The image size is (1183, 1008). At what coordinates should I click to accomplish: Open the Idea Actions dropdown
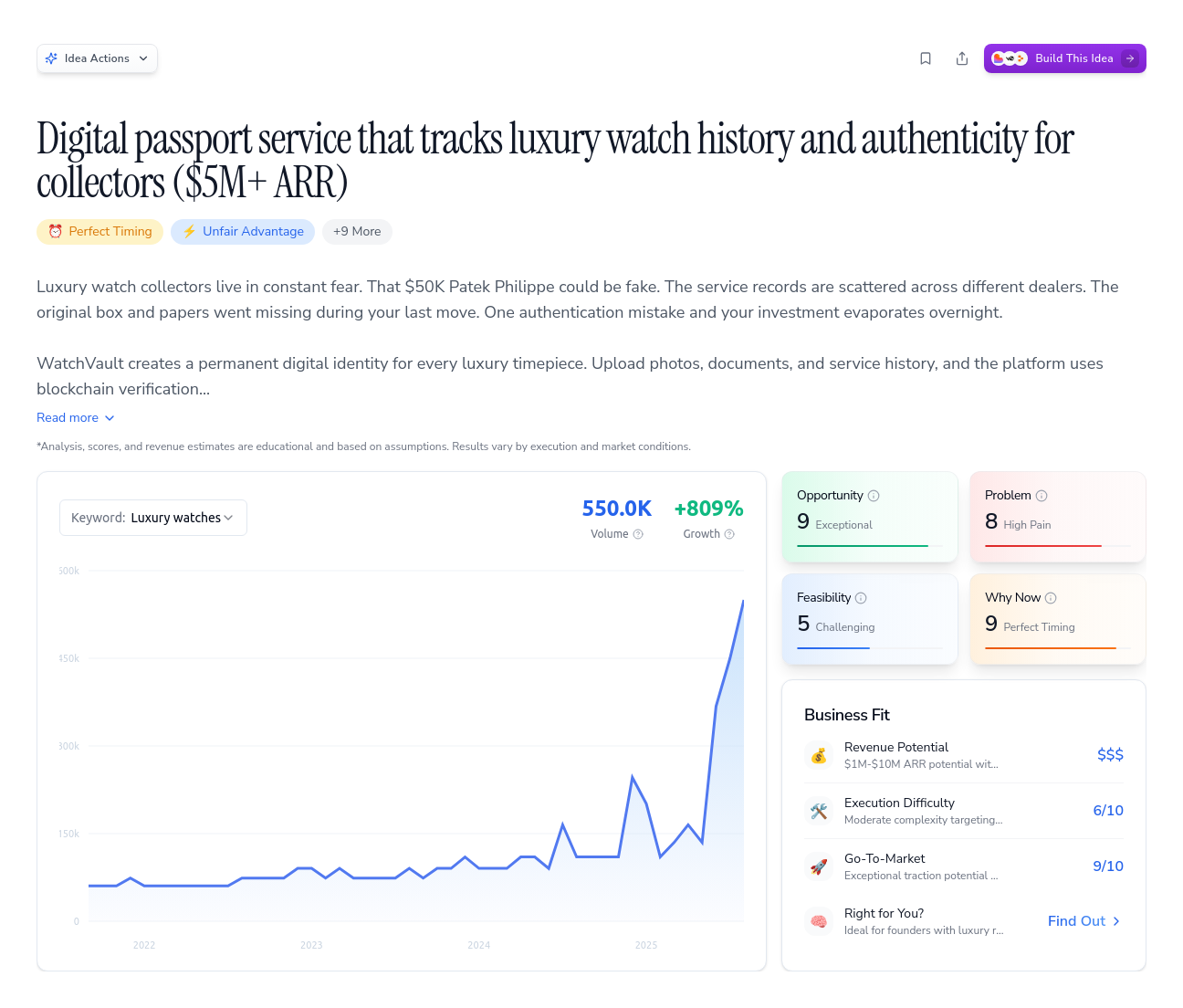(x=97, y=58)
